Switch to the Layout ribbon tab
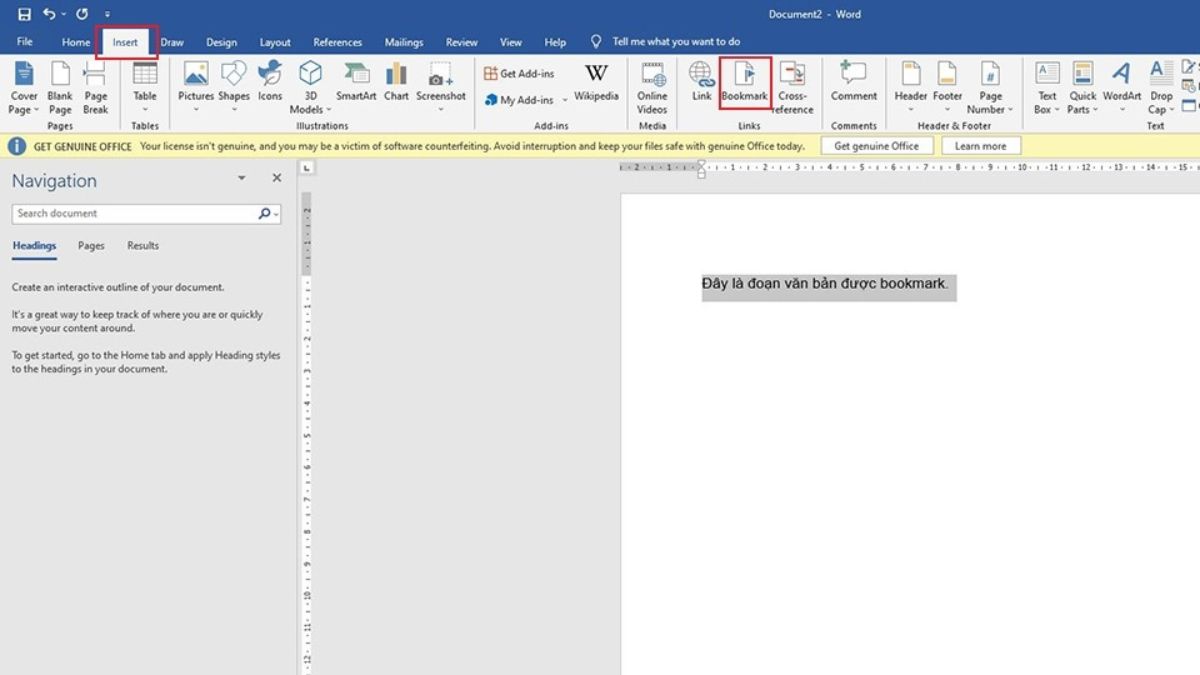The image size is (1200, 675). pos(275,42)
